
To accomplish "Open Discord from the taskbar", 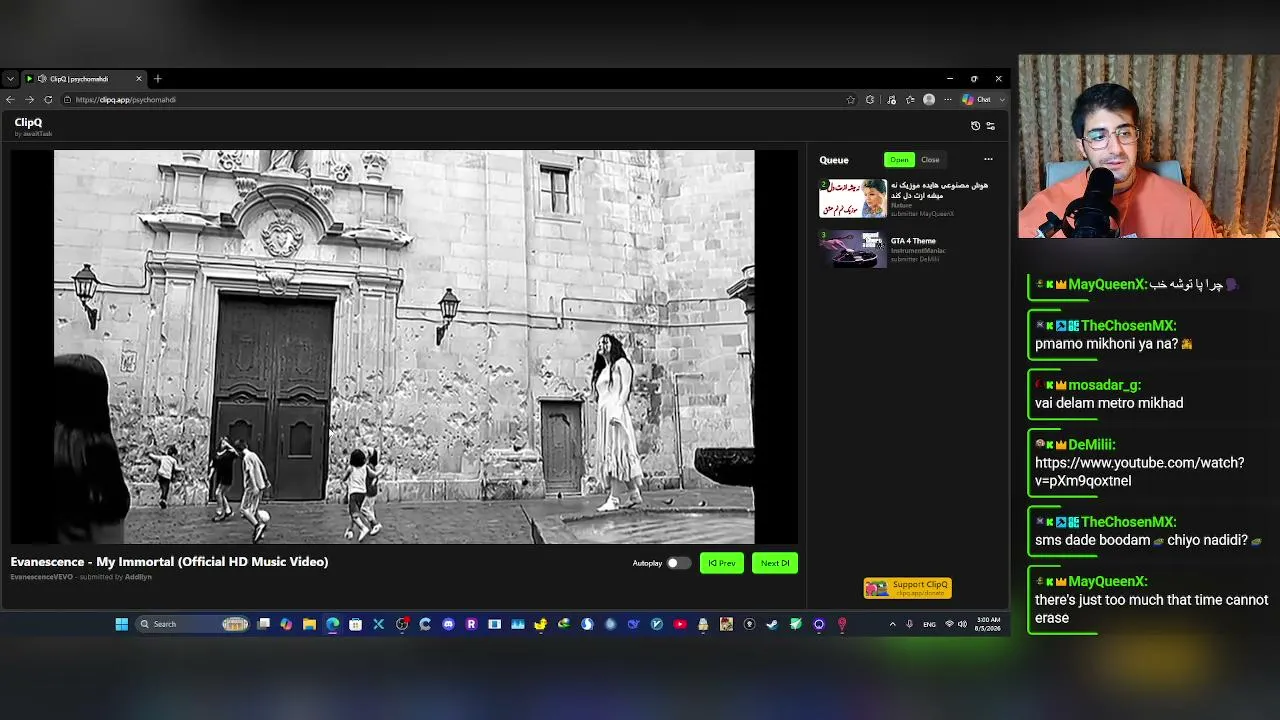I will 448,624.
